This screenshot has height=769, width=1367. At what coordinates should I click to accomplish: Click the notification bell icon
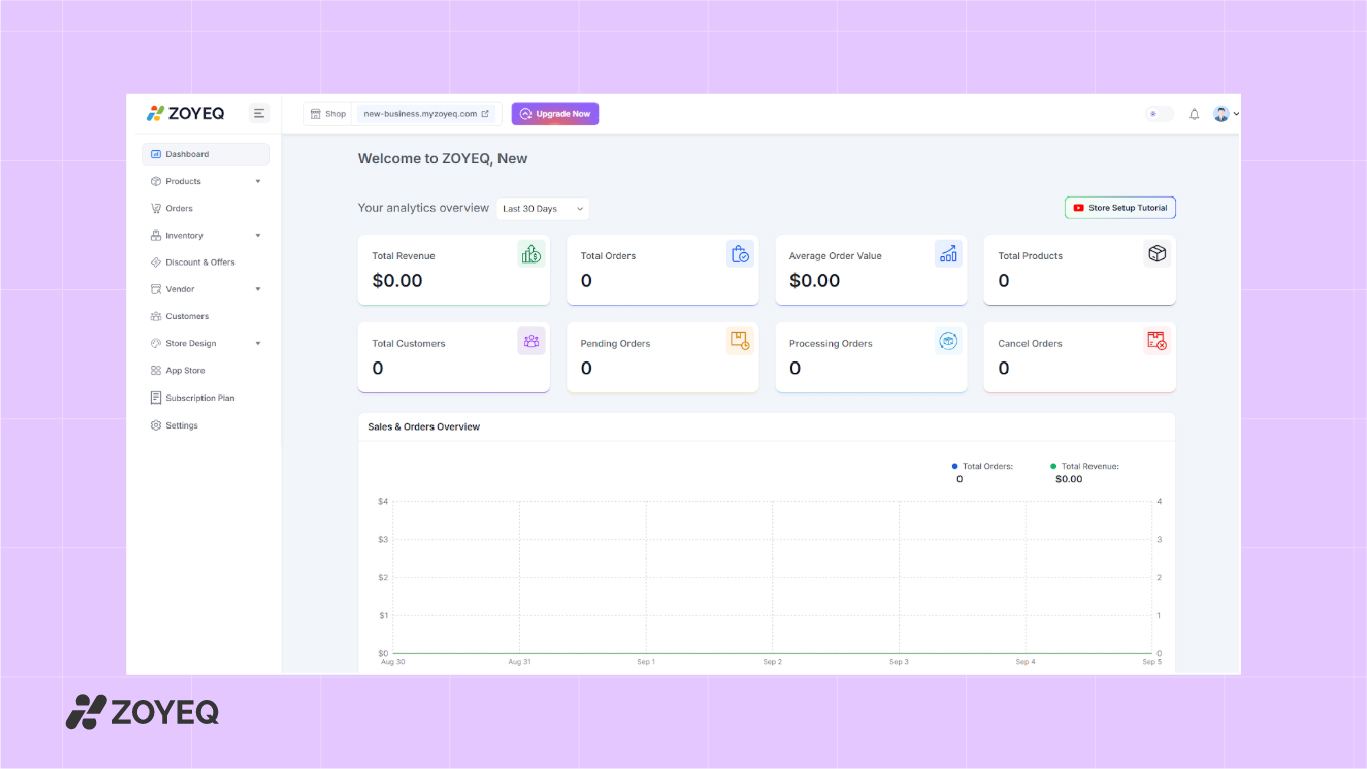tap(1194, 114)
